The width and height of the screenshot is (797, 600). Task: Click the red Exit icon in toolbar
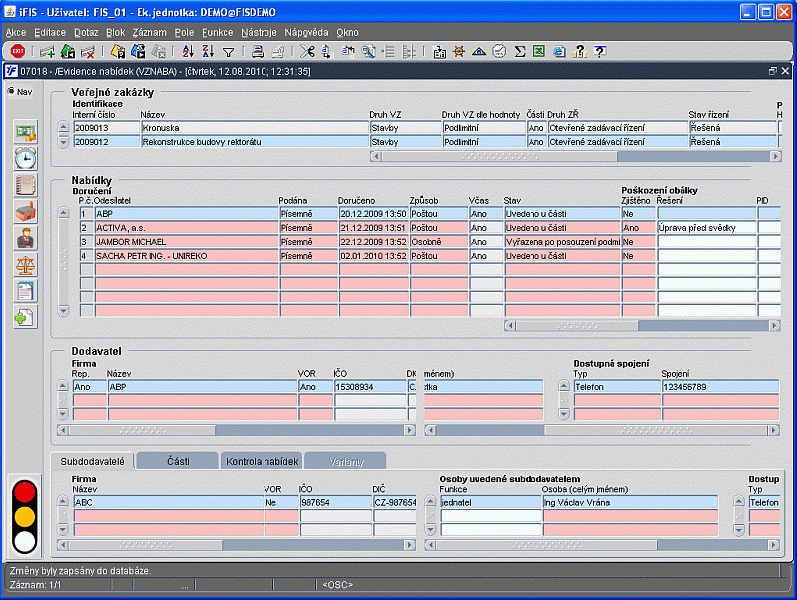tap(18, 51)
